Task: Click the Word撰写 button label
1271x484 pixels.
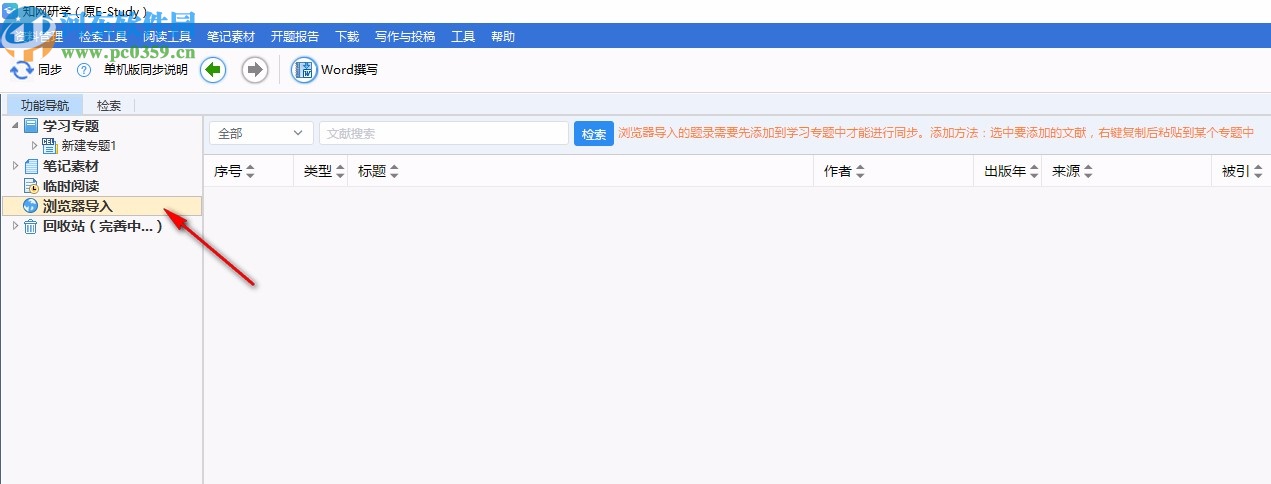Action: pos(349,70)
